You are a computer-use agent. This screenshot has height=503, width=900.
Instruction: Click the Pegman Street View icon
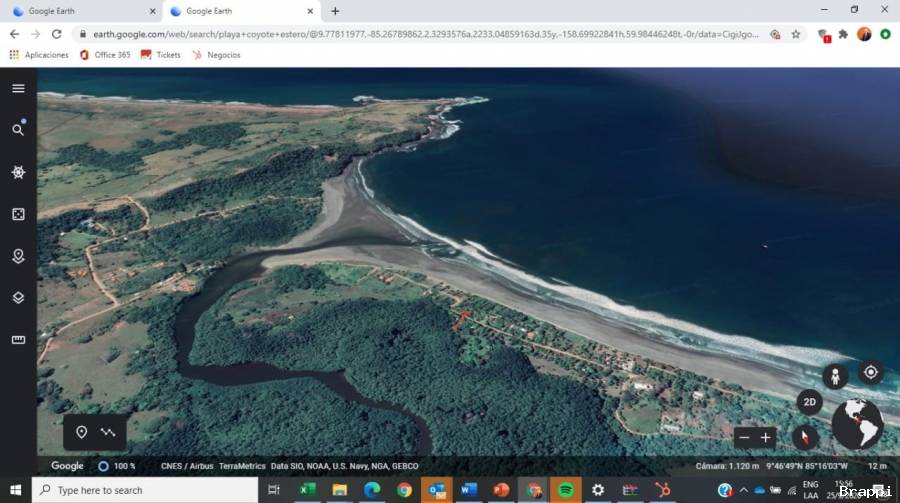[835, 377]
